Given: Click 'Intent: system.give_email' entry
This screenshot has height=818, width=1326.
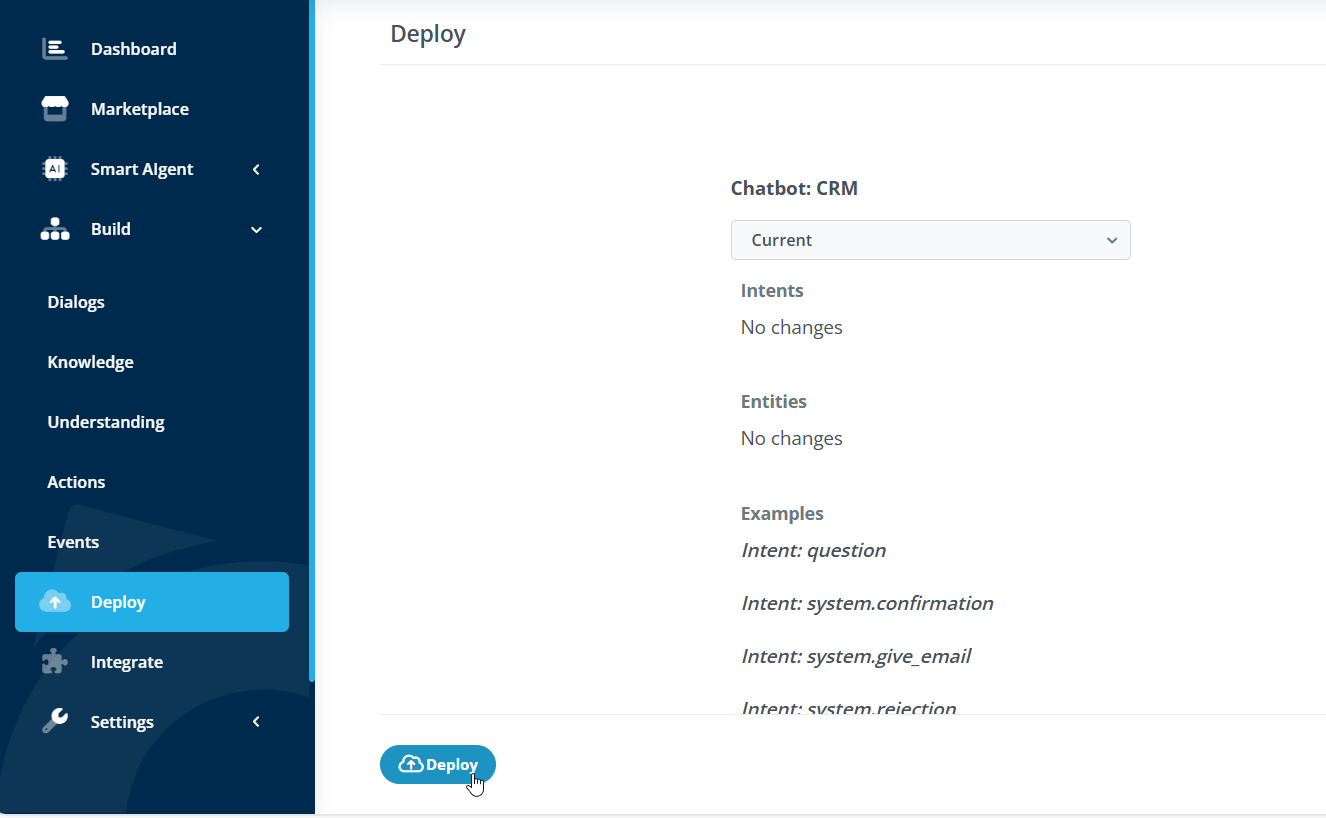Looking at the screenshot, I should point(856,656).
